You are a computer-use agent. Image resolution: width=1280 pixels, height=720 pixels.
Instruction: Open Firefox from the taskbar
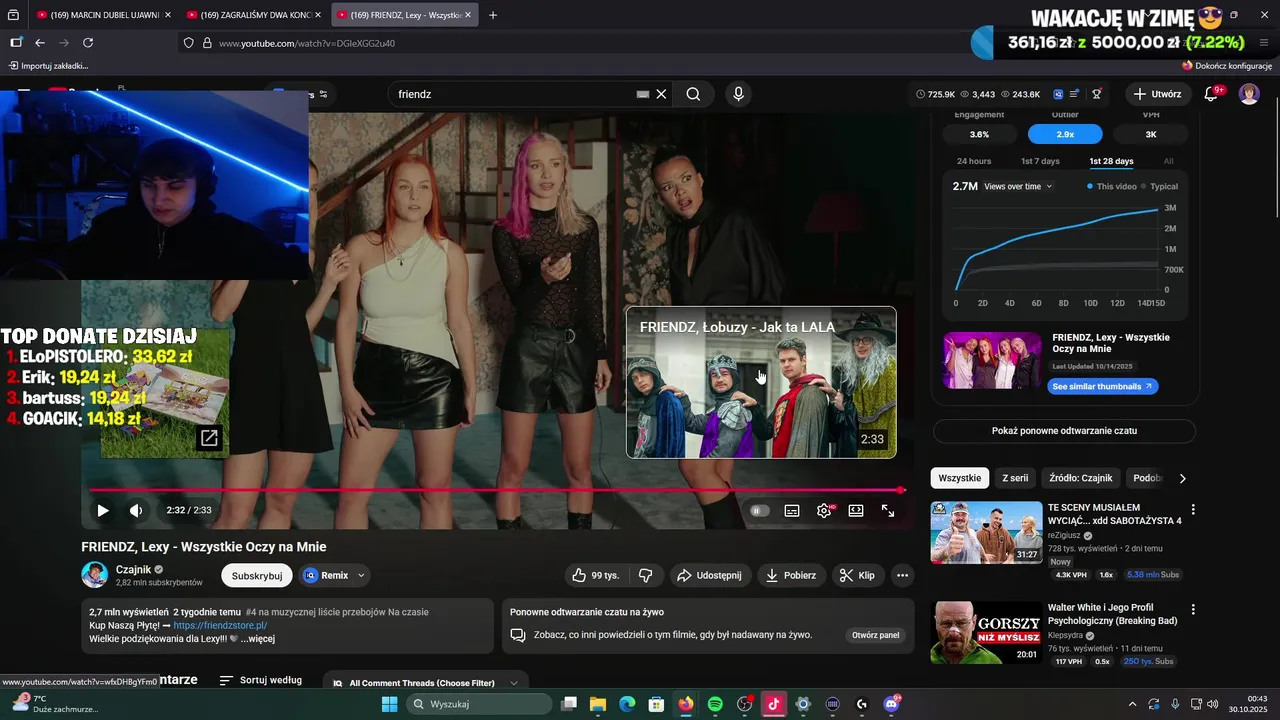point(686,704)
